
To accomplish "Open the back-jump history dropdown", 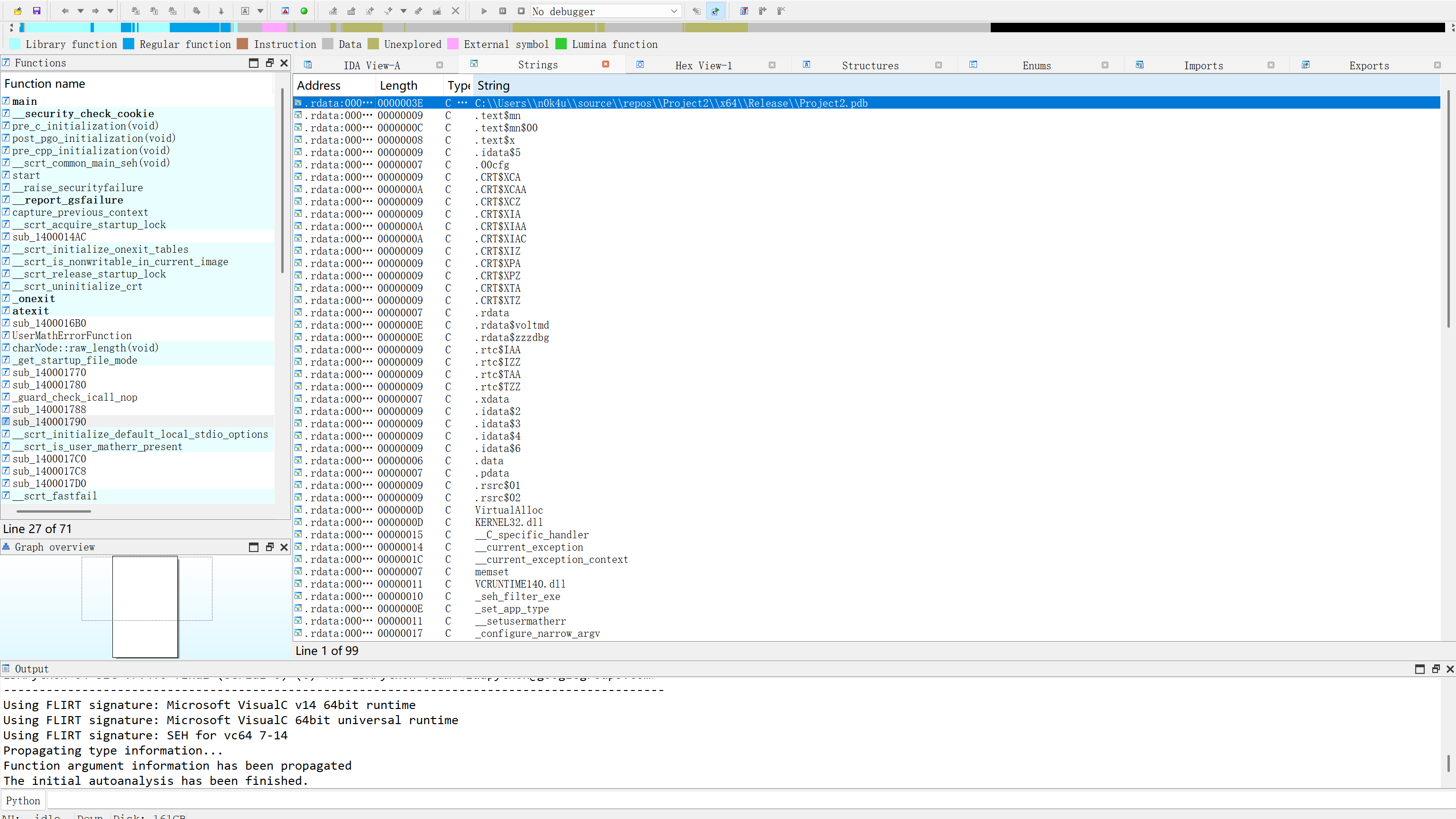I will click(80, 11).
